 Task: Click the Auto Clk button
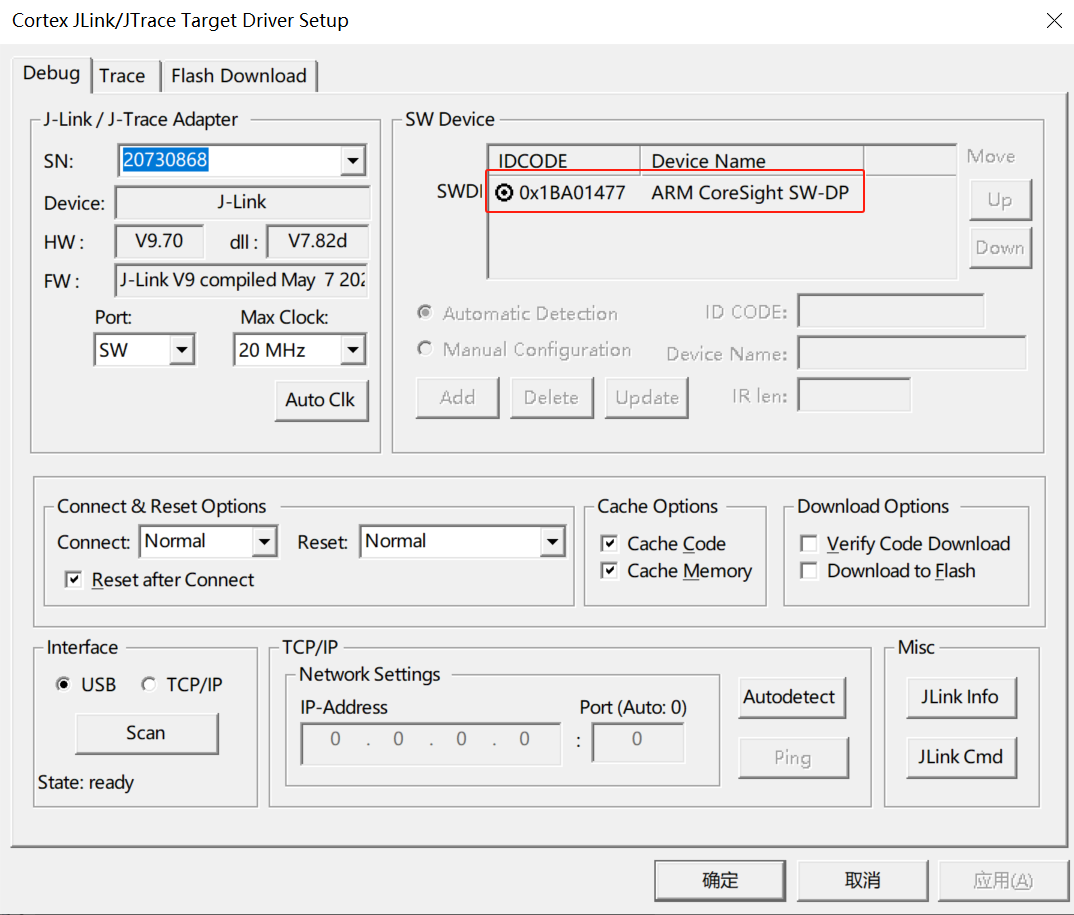(x=321, y=400)
